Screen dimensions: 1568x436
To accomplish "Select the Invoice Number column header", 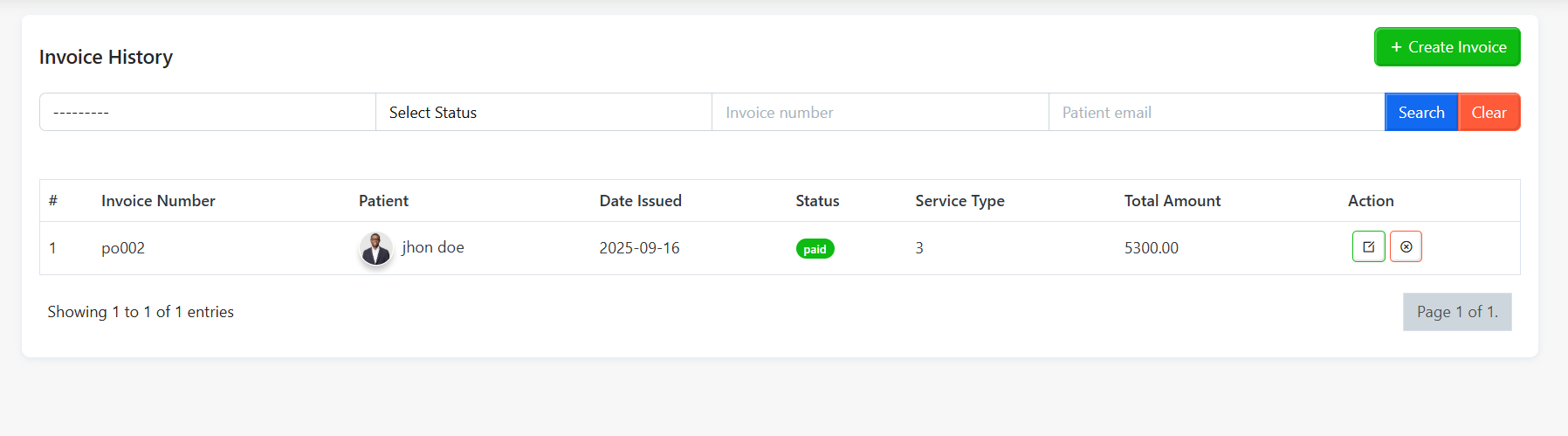I will pyautogui.click(x=158, y=201).
